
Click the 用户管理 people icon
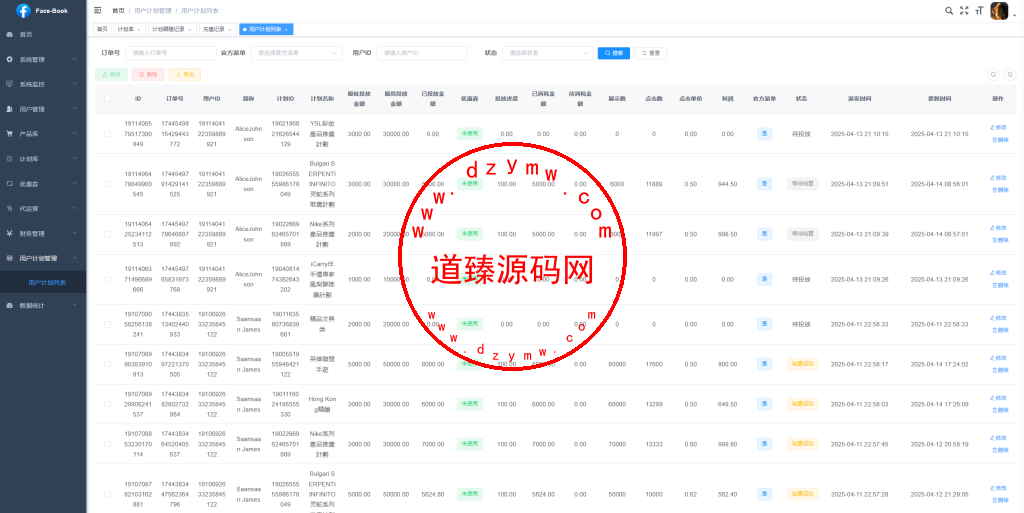9,109
